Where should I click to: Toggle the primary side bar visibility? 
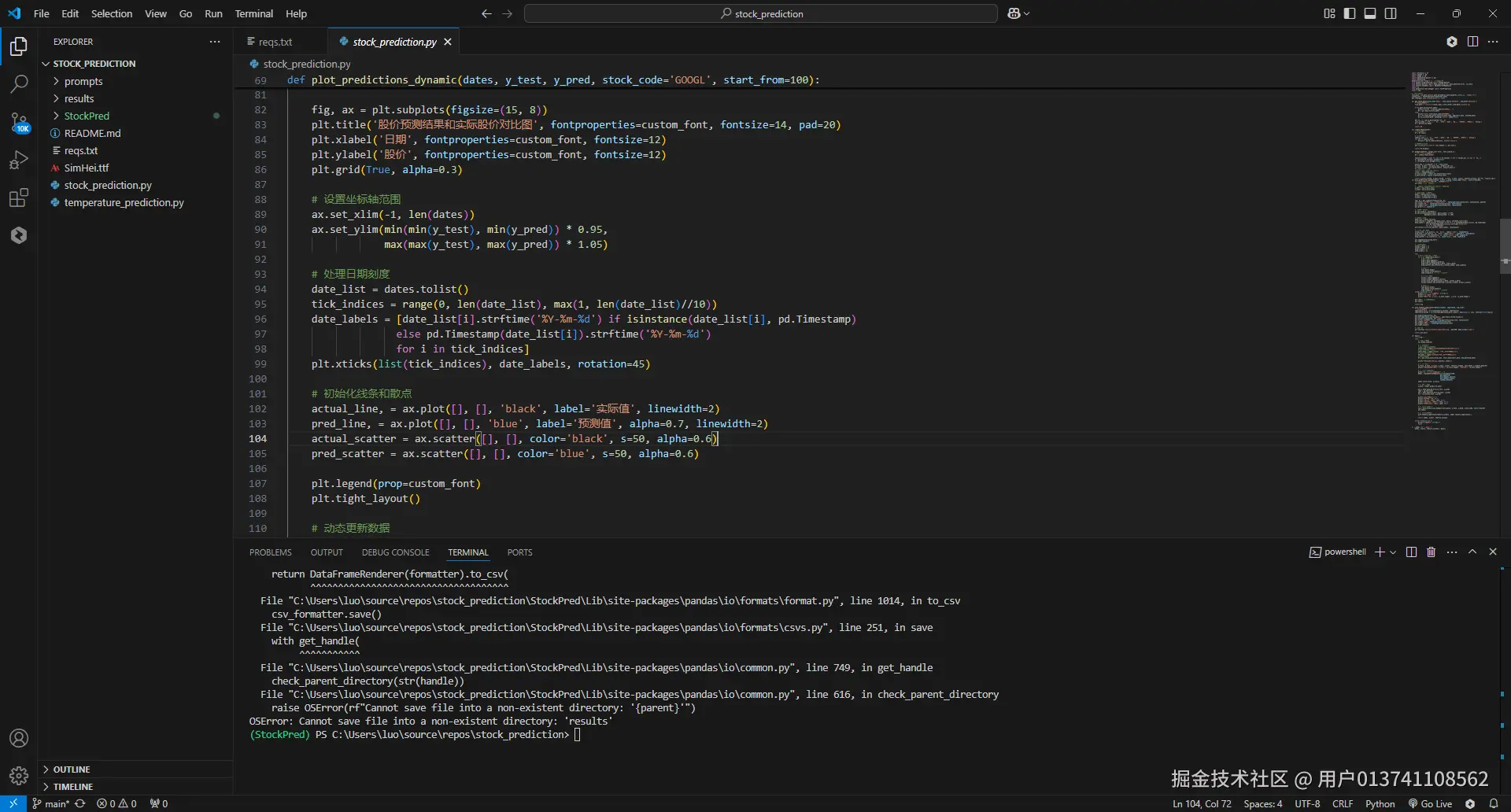(x=1350, y=13)
